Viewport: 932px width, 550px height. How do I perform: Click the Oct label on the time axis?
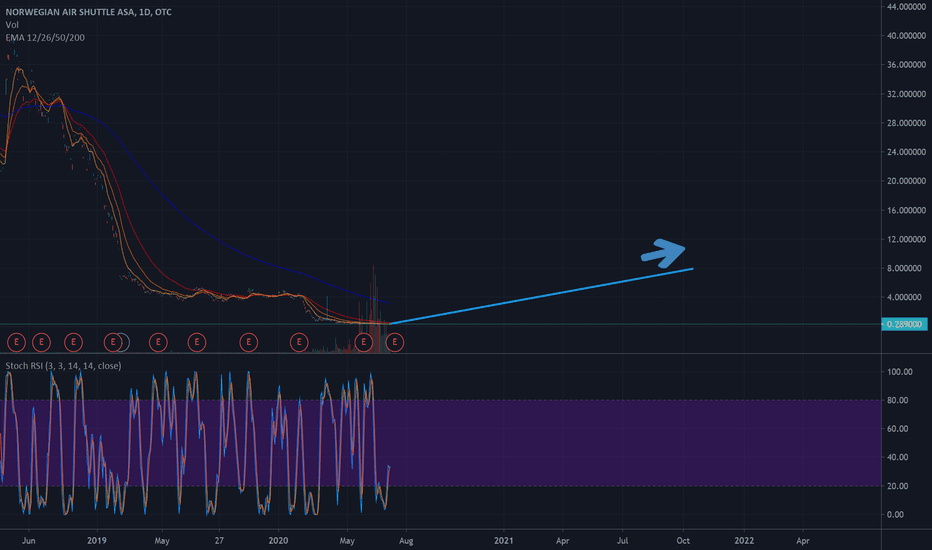pyautogui.click(x=683, y=540)
